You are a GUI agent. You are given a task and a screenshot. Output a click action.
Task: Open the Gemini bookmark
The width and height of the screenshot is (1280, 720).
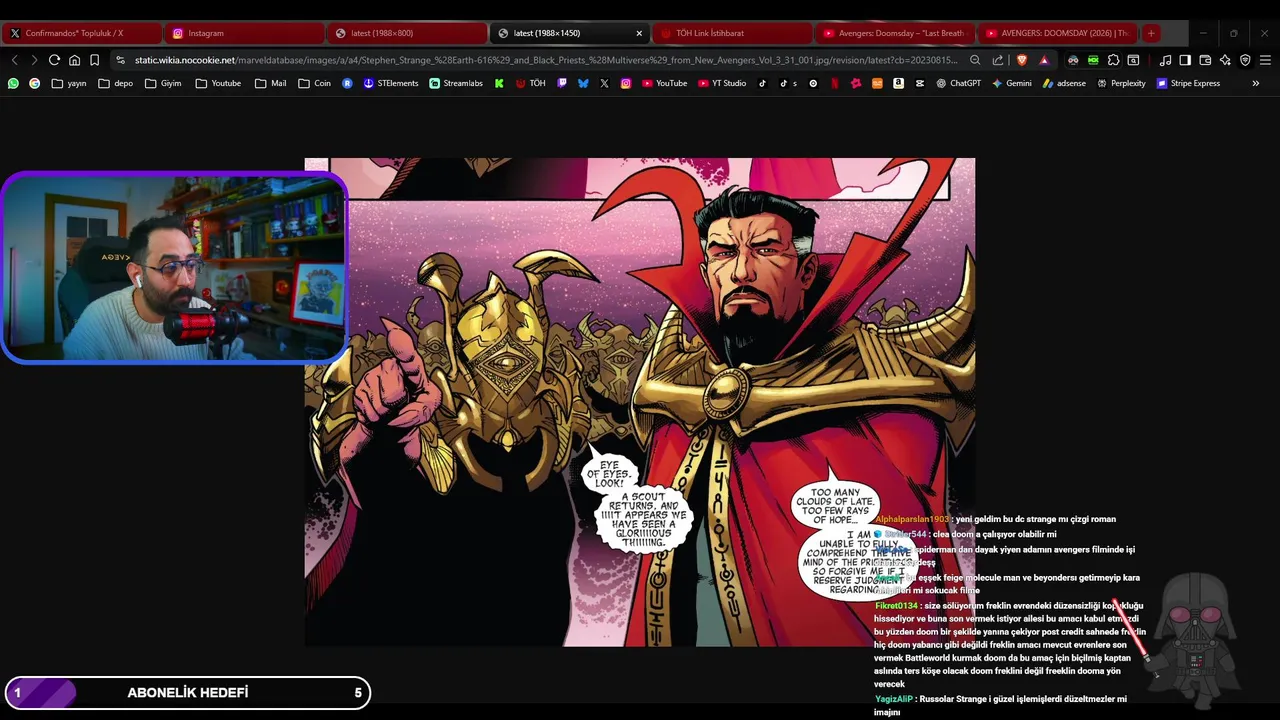(1011, 83)
